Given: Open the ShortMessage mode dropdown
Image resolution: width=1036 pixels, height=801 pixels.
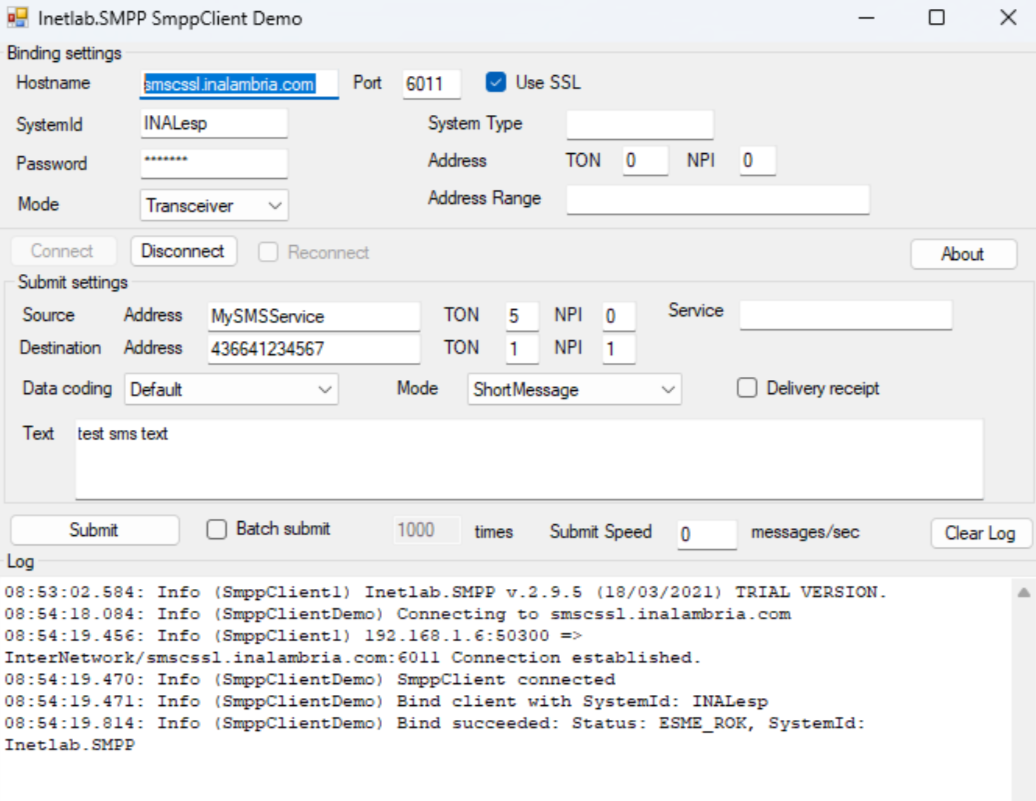Looking at the screenshot, I should click(574, 389).
